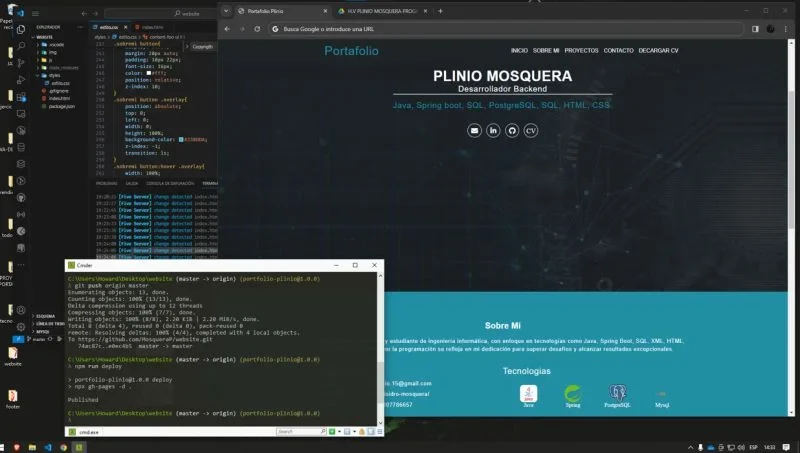Open CONSOLA DE DEPURACIÓN panel tab

tap(170, 183)
